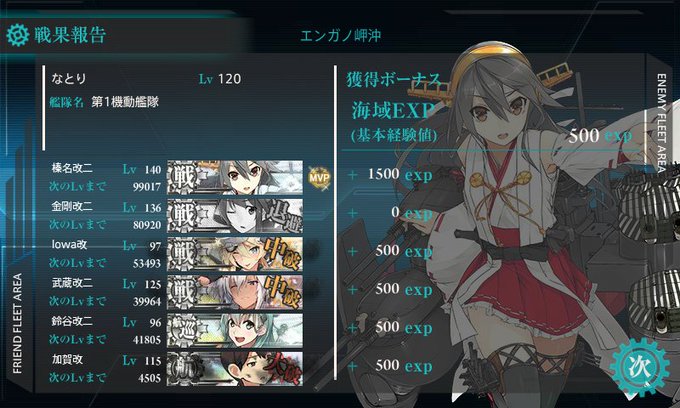The image size is (680, 408).
Task: Click the 航 ship-type icon on 加賀改
Action: point(183,369)
